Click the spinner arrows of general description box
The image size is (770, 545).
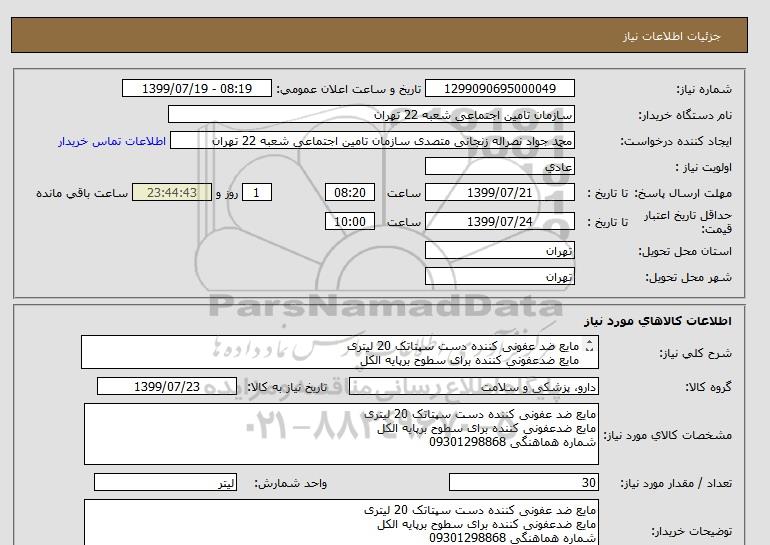[x=589, y=346]
